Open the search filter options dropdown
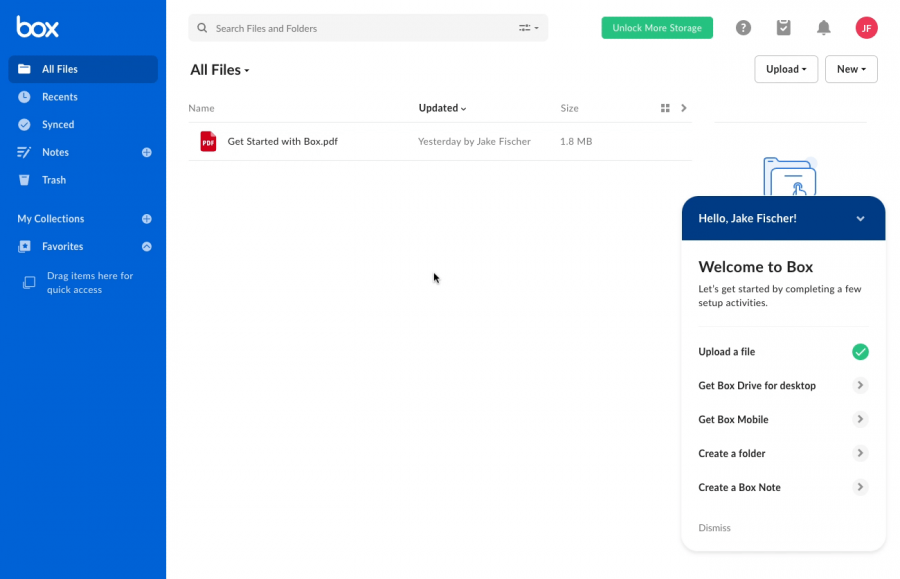Image resolution: width=900 pixels, height=579 pixels. click(x=528, y=28)
